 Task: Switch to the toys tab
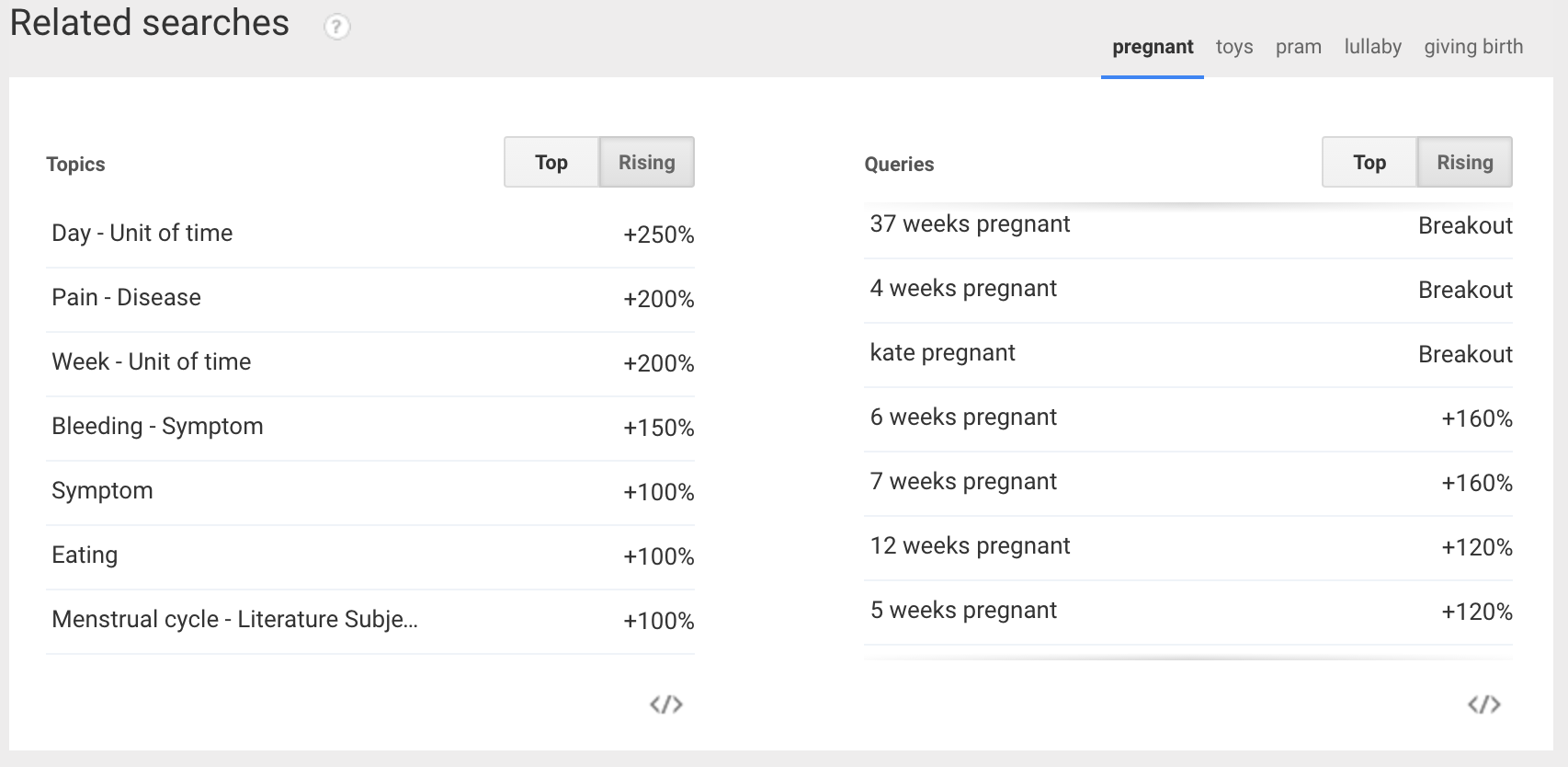point(1233,47)
